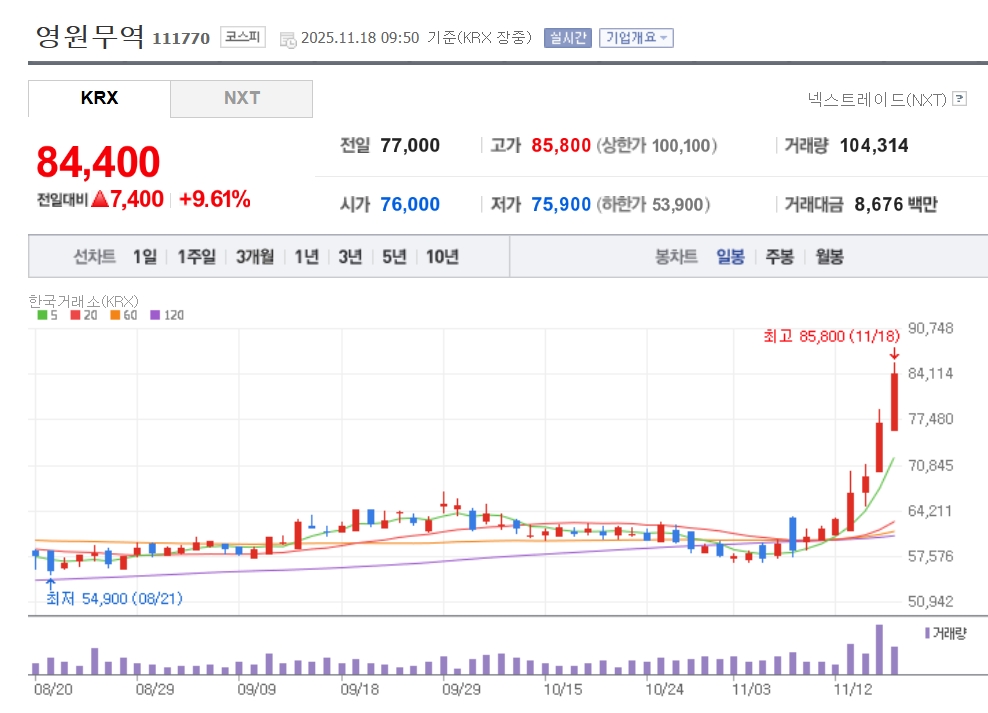Switch to the NXT tab

pyautogui.click(x=241, y=98)
